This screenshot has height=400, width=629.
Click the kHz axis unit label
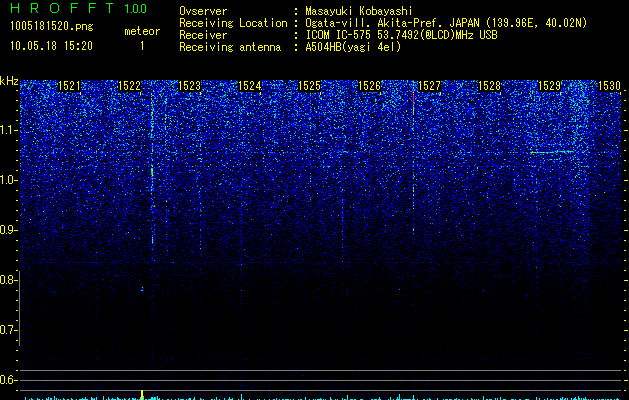coord(9,81)
